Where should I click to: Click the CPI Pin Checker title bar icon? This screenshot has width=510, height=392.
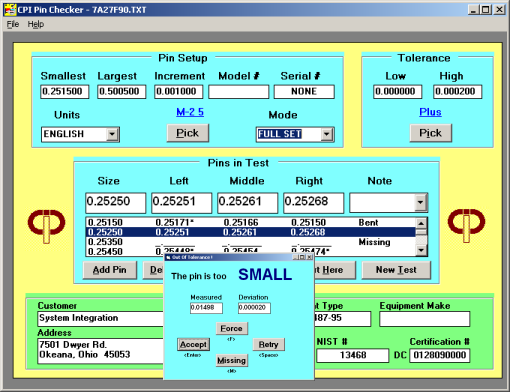[x=10, y=10]
